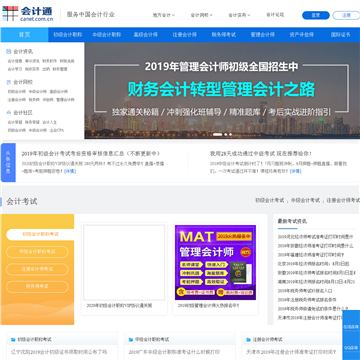Image resolution: width=360 pixels, height=360 pixels.
Task: Click 最新考试资讯 heading
Action: point(292,221)
